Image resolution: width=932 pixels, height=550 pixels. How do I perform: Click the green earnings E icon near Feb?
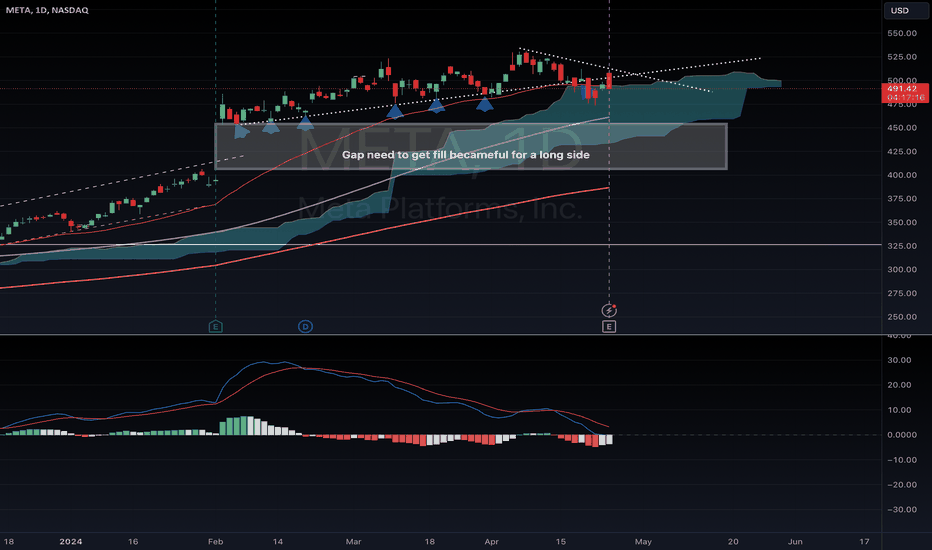(216, 326)
